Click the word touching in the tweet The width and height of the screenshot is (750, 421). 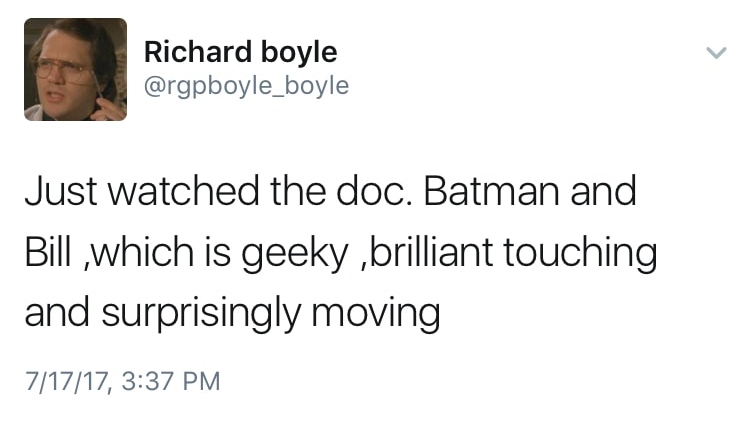(x=580, y=254)
